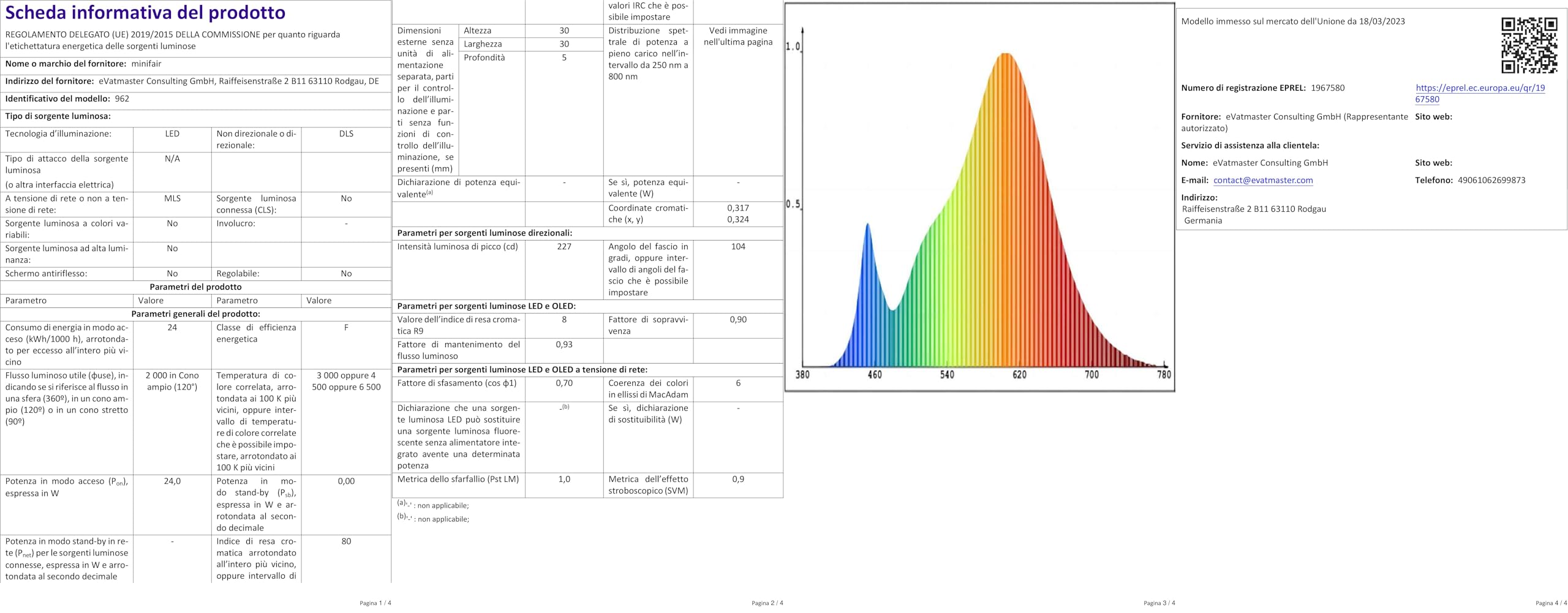
Task: Click the colour temperature value '3 000 oppure 4 500 oppure 6 500'
Action: (x=346, y=381)
